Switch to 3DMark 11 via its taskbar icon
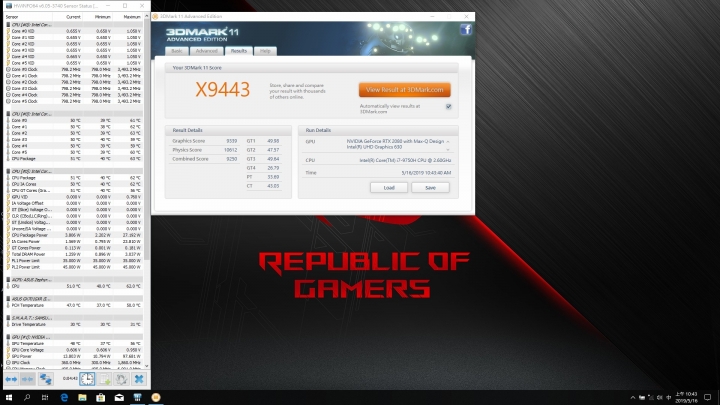 (x=156, y=398)
